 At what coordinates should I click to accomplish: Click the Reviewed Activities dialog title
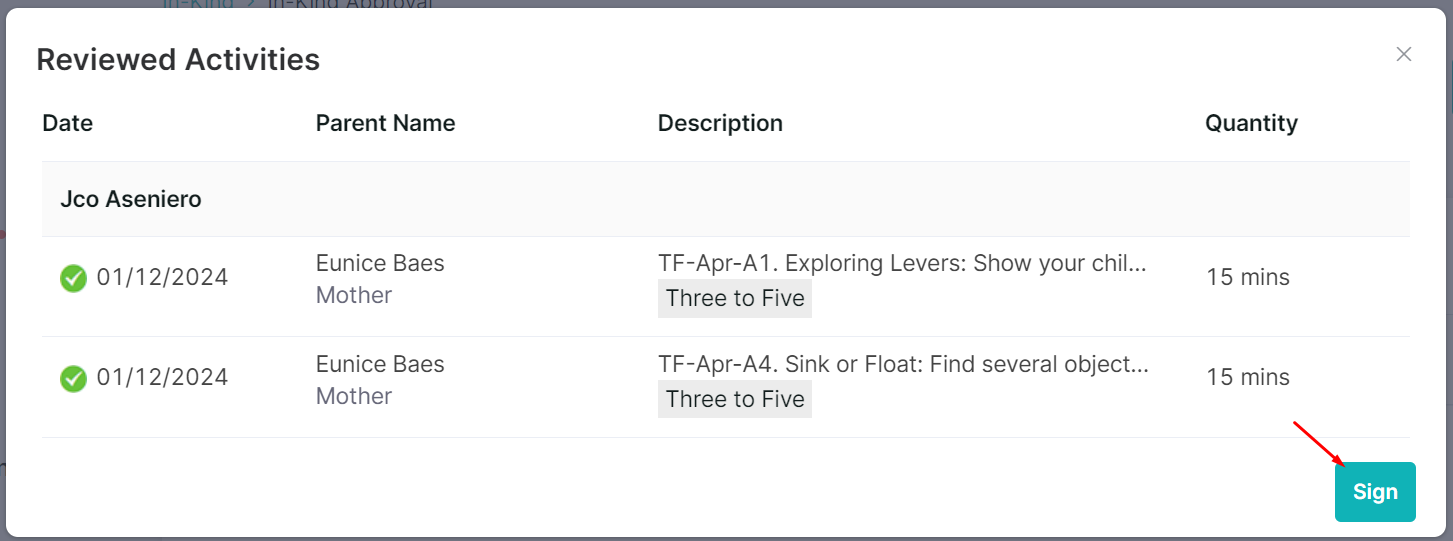(x=178, y=60)
